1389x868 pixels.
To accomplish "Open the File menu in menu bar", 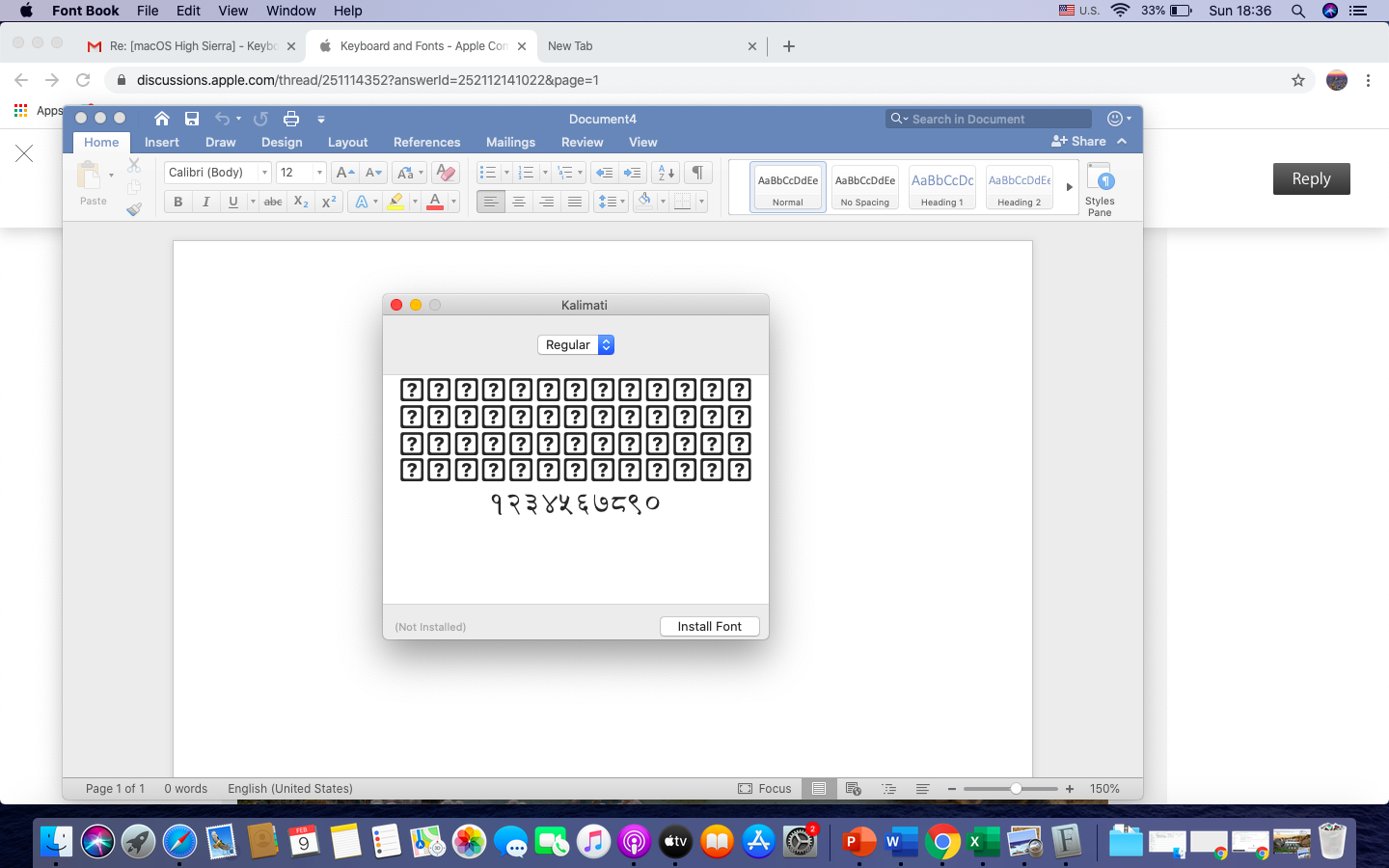I will pos(148,11).
